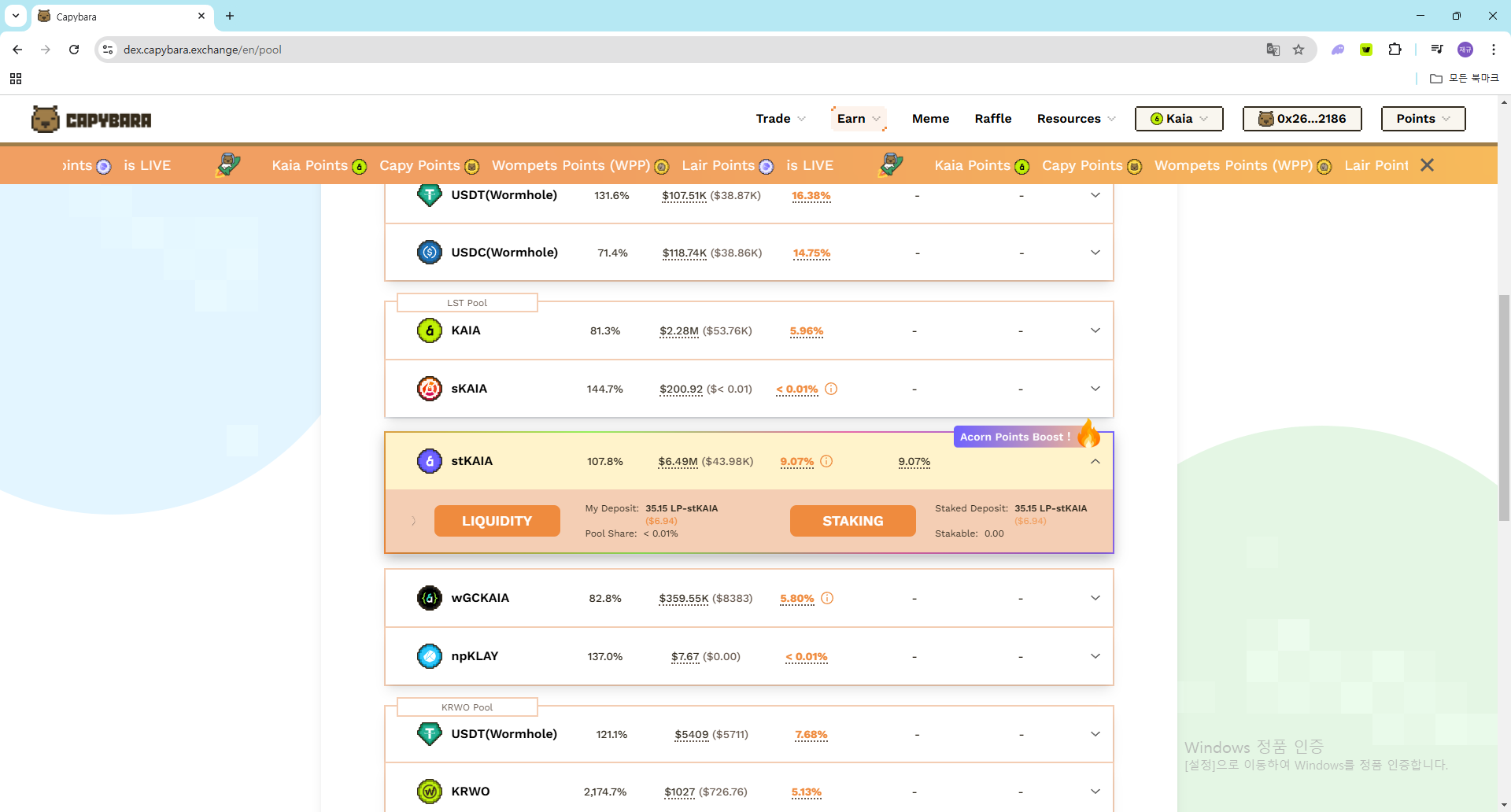Open the Earn menu
The height and width of the screenshot is (812, 1511).
coord(859,119)
